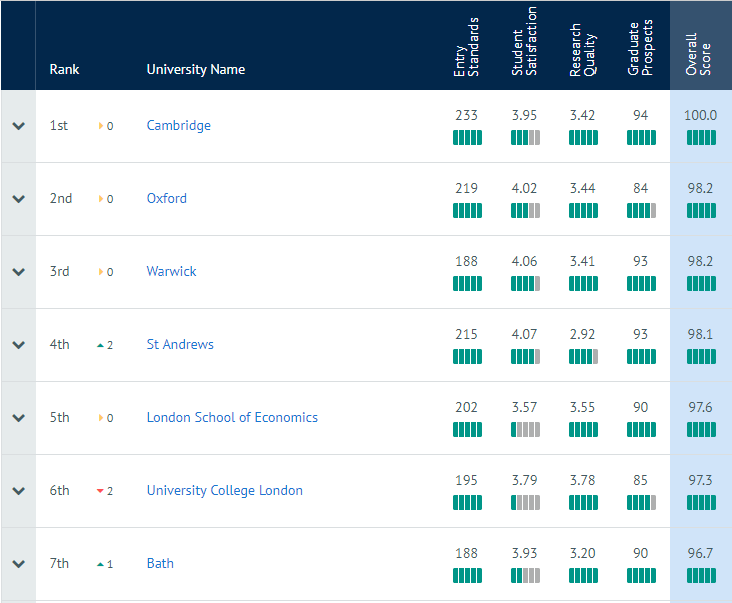Expand the Cambridge row details
This screenshot has height=603, width=732.
point(19,126)
